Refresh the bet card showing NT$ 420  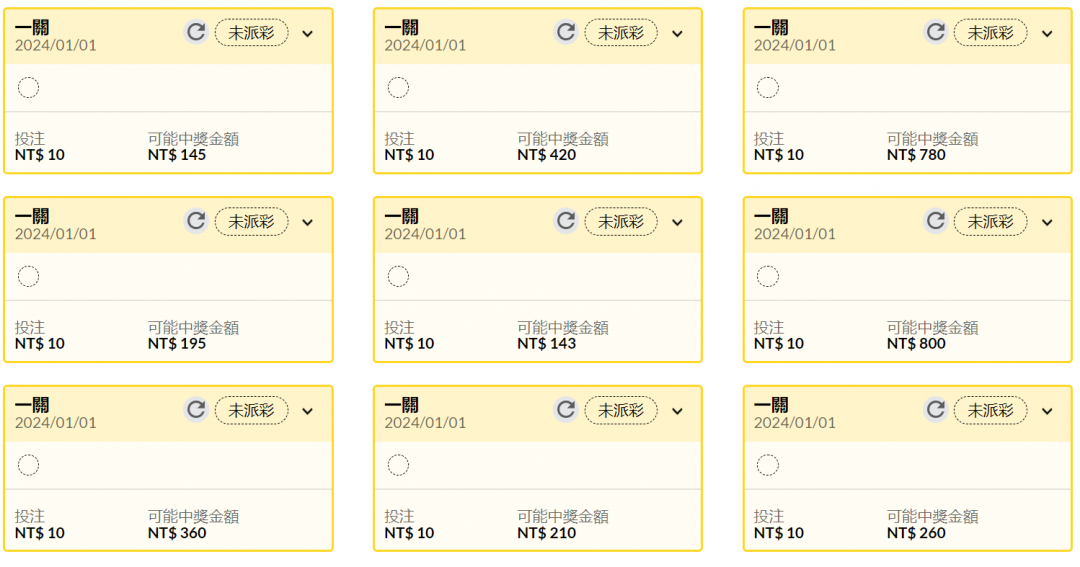566,32
